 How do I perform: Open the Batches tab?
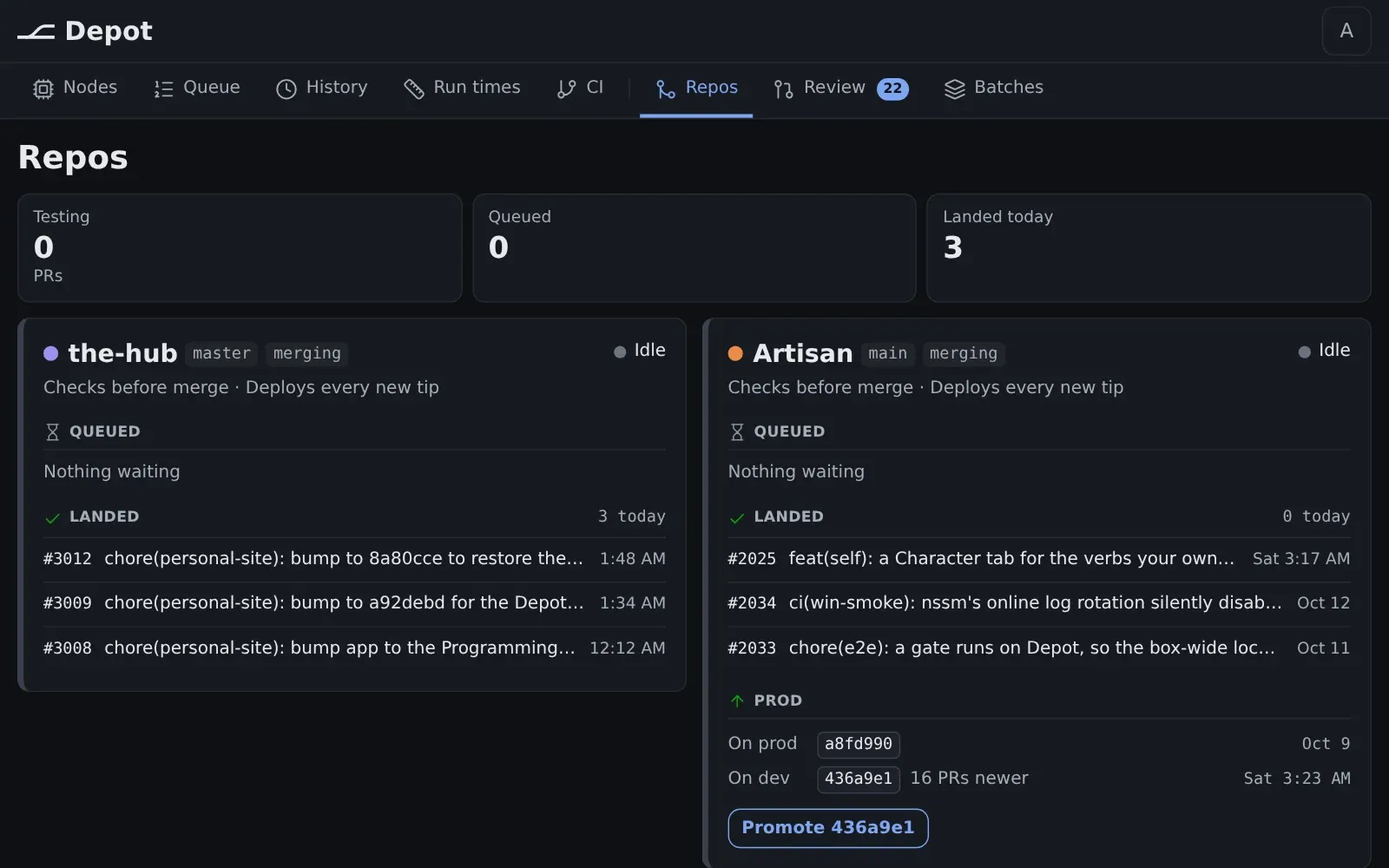pos(994,89)
